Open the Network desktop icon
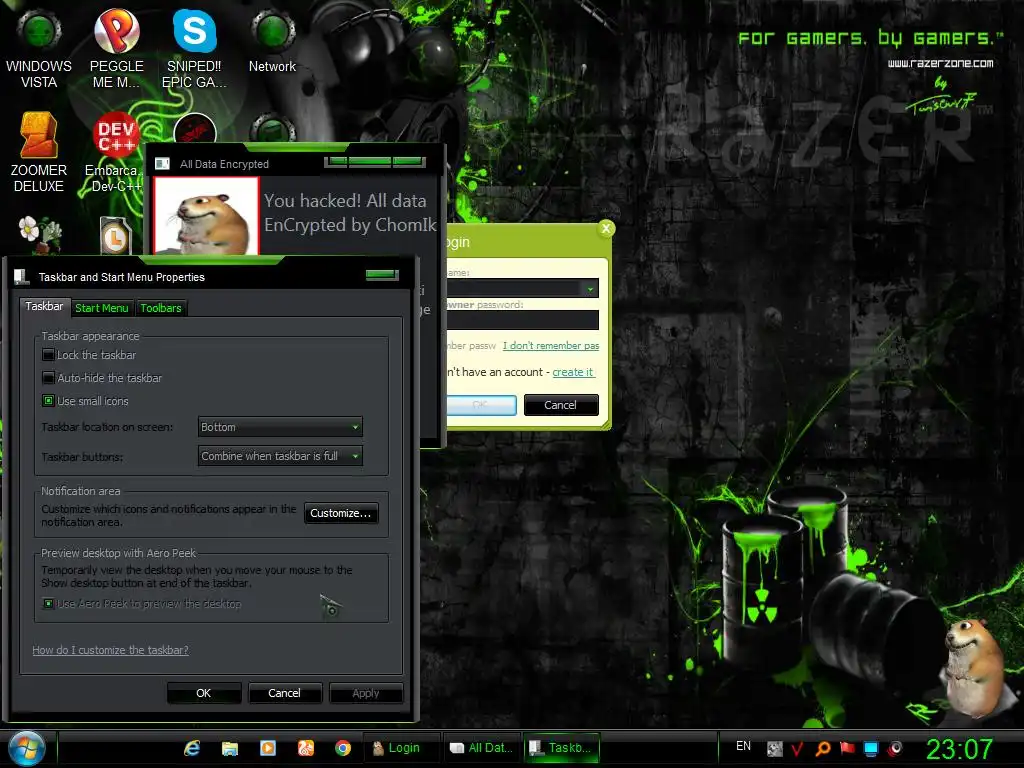 272,41
